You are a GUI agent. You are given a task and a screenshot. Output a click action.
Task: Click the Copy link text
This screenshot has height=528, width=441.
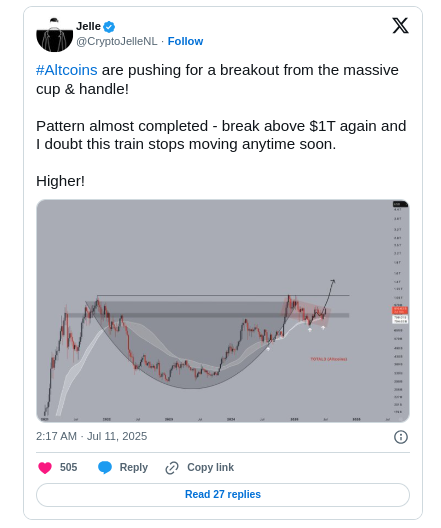(x=210, y=468)
